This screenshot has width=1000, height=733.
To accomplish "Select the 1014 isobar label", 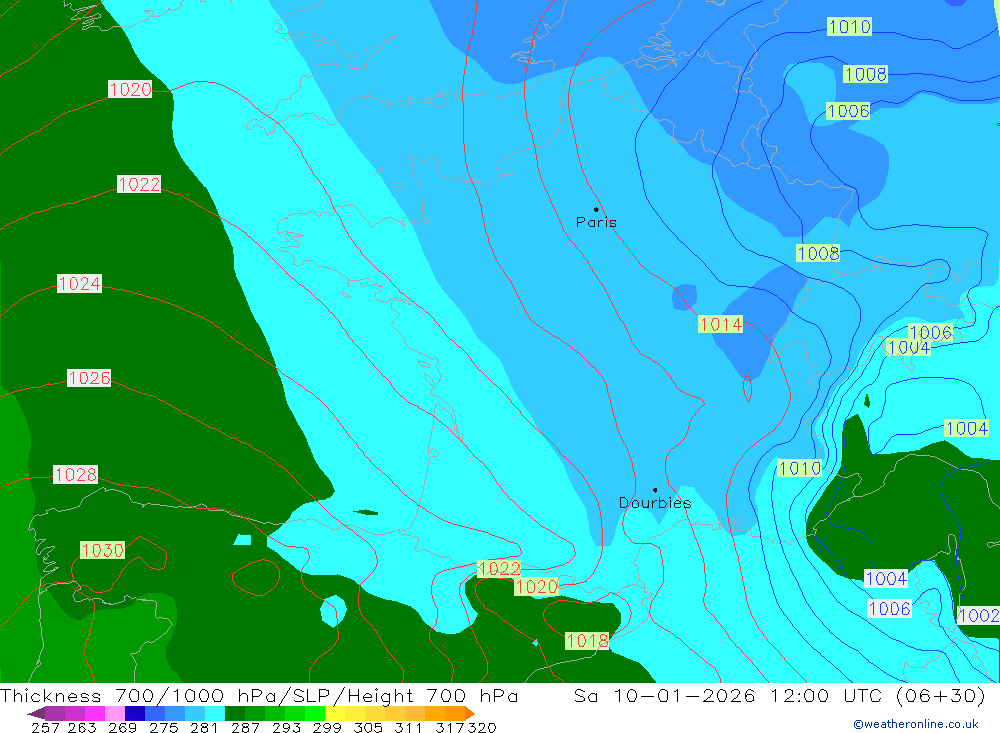I will click(x=721, y=324).
